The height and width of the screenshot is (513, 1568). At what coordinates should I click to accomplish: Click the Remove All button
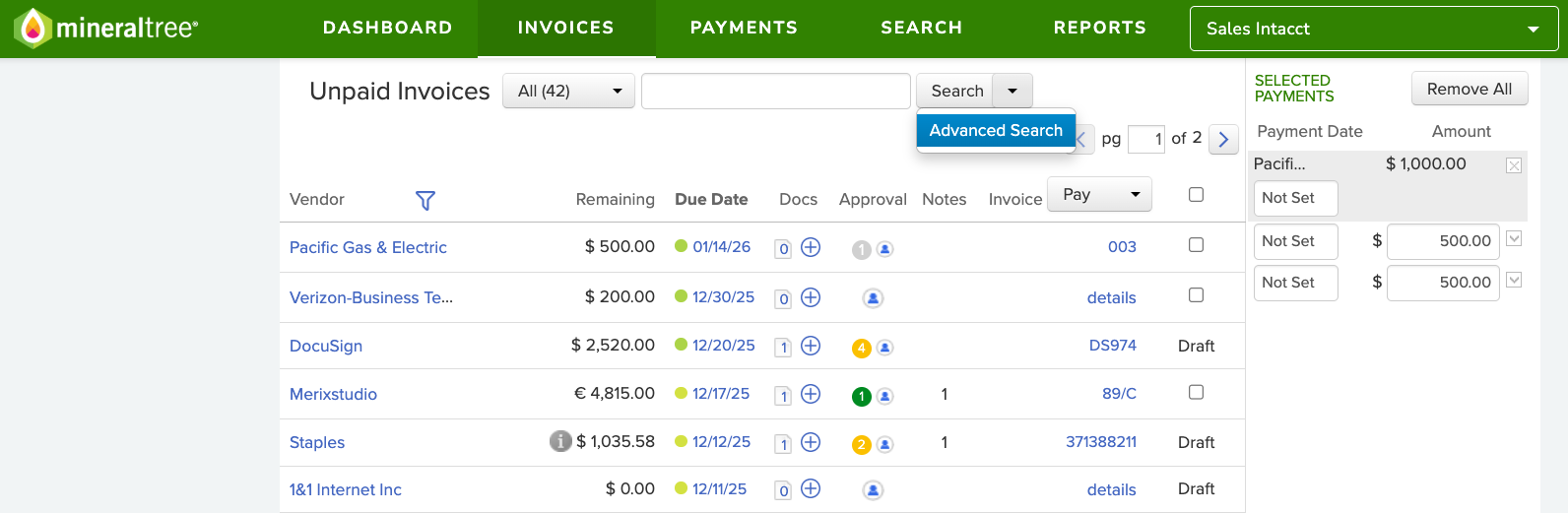point(1469,89)
